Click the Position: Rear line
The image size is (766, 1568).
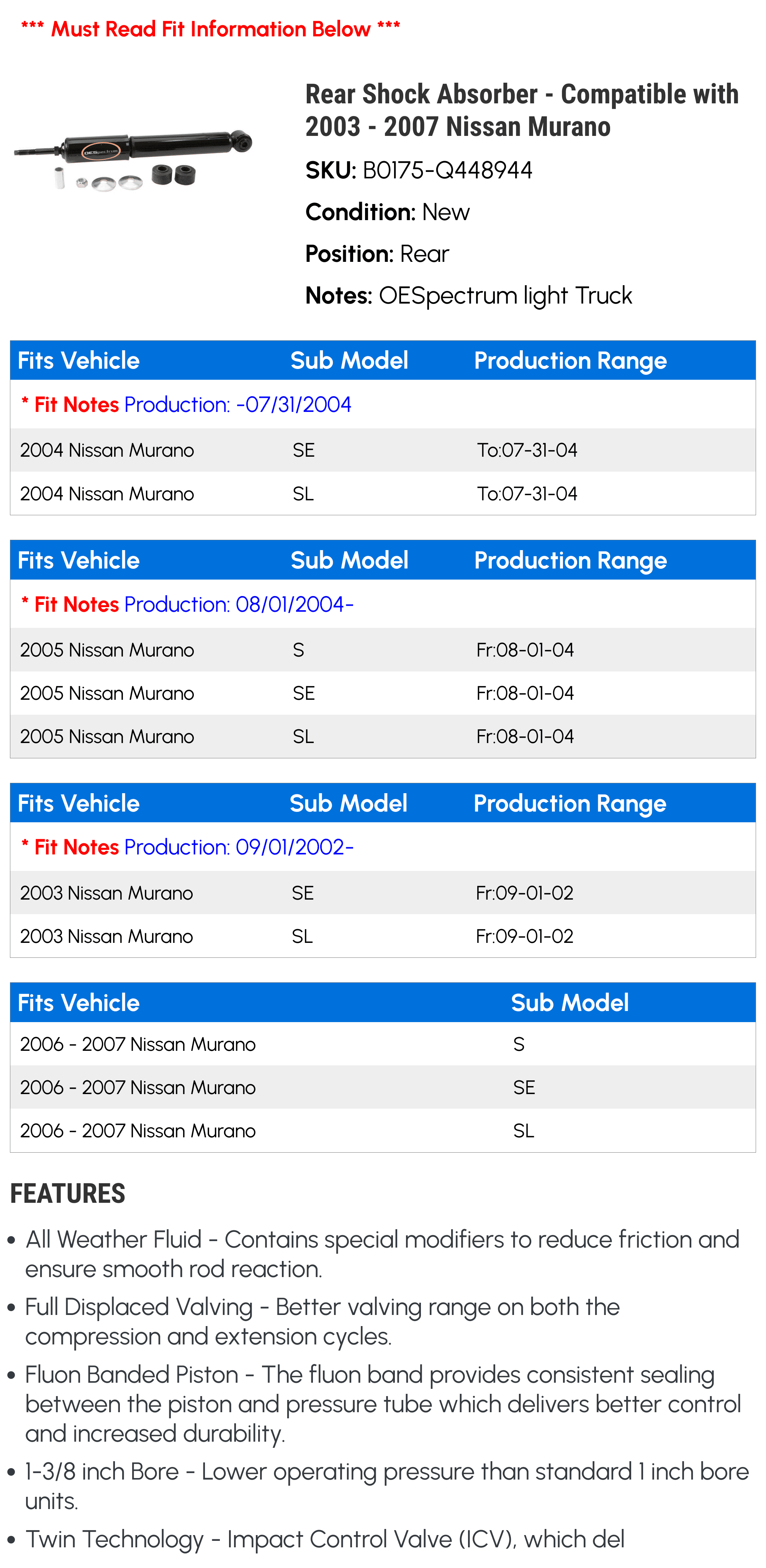click(377, 254)
